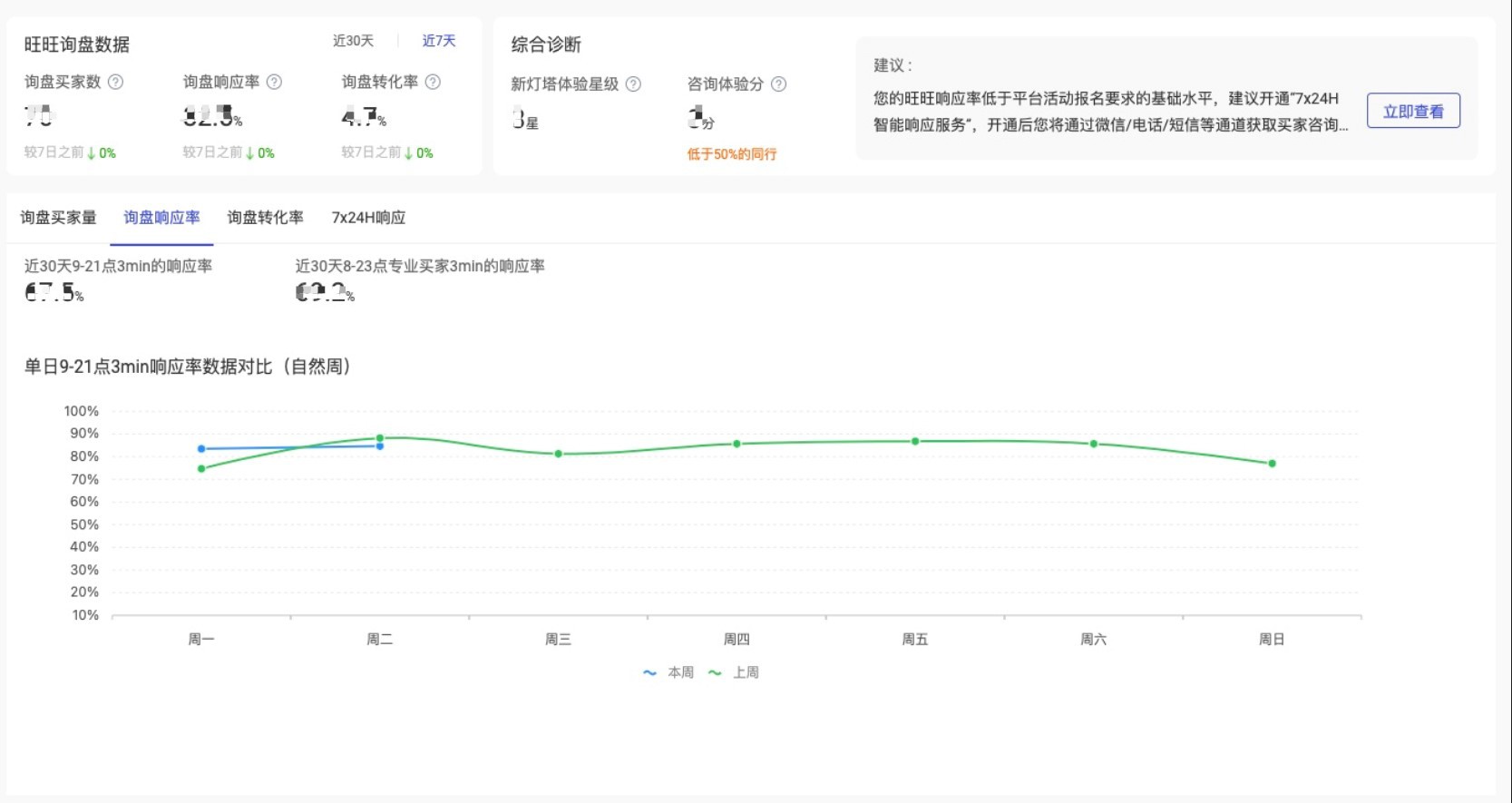
Task: Open the 询盘买家量 tab
Action: click(x=58, y=218)
